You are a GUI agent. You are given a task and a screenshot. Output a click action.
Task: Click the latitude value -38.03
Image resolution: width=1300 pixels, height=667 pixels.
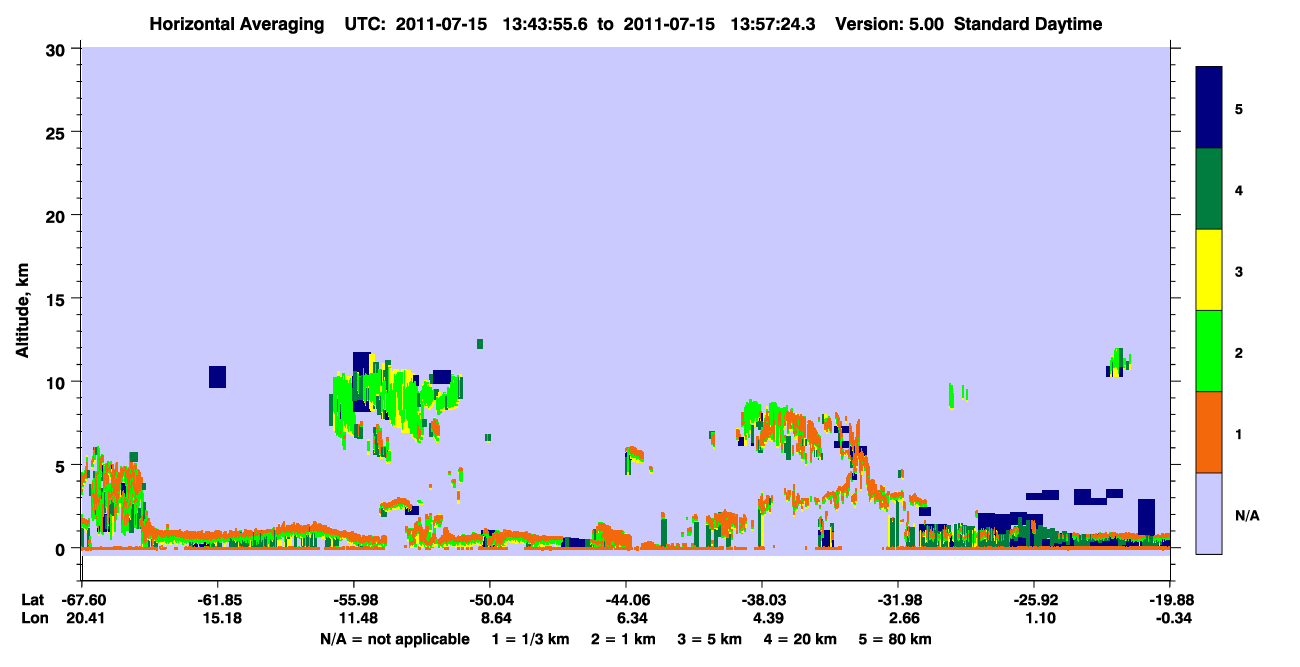762,600
